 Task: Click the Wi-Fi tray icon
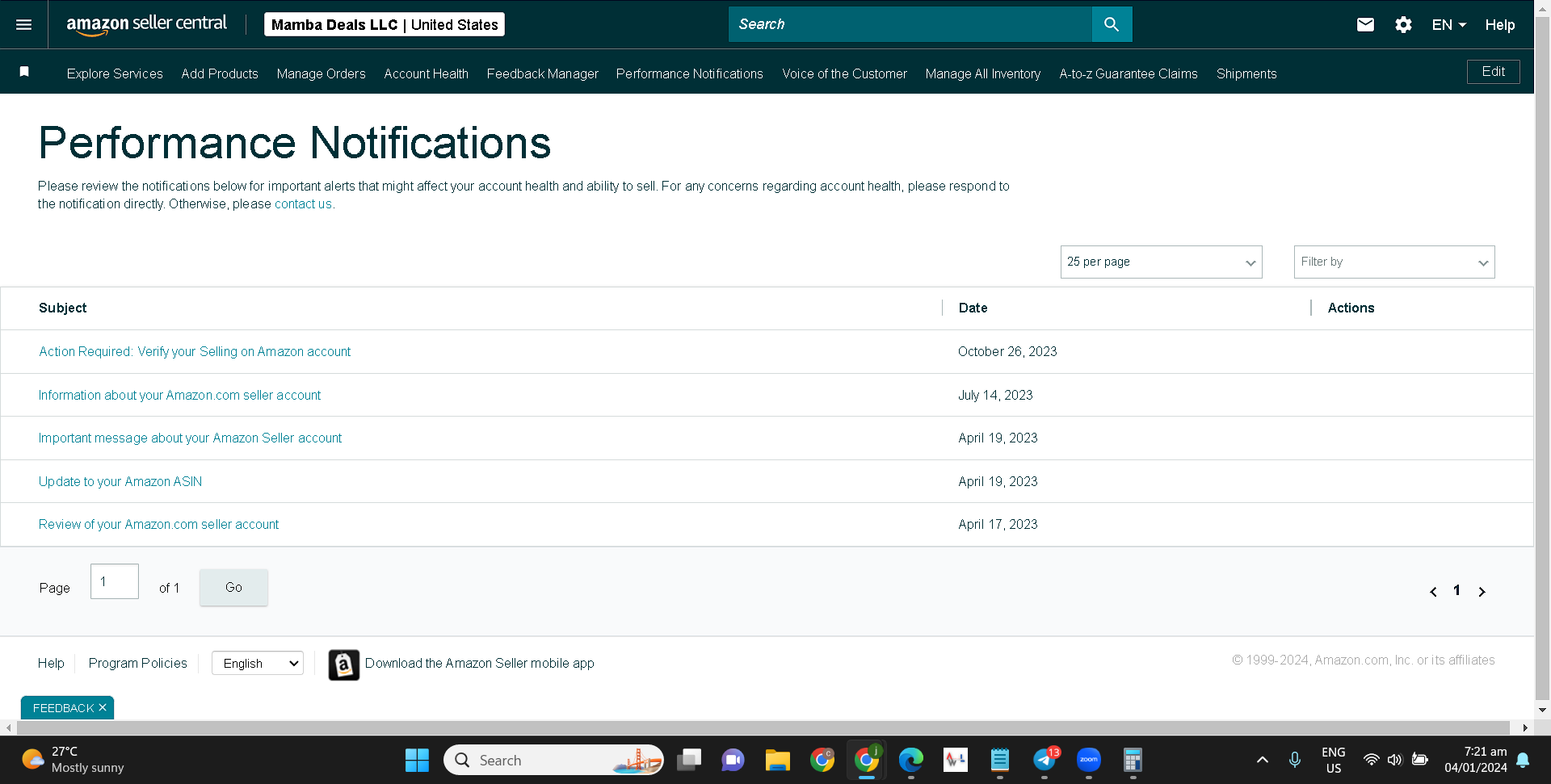pos(1371,760)
